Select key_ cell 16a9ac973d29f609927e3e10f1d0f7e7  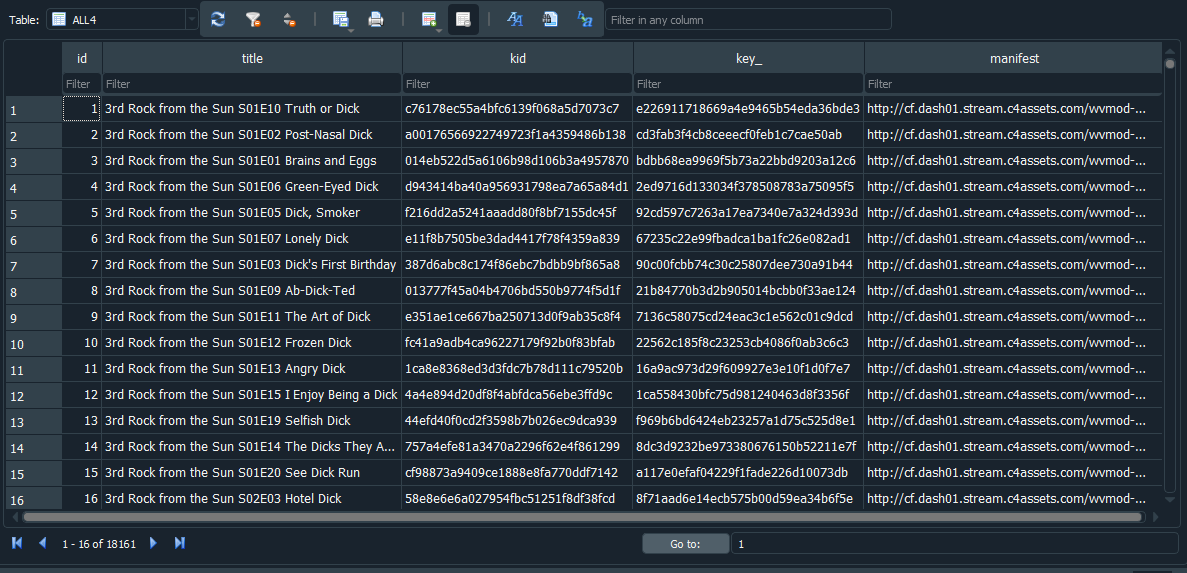(749, 369)
